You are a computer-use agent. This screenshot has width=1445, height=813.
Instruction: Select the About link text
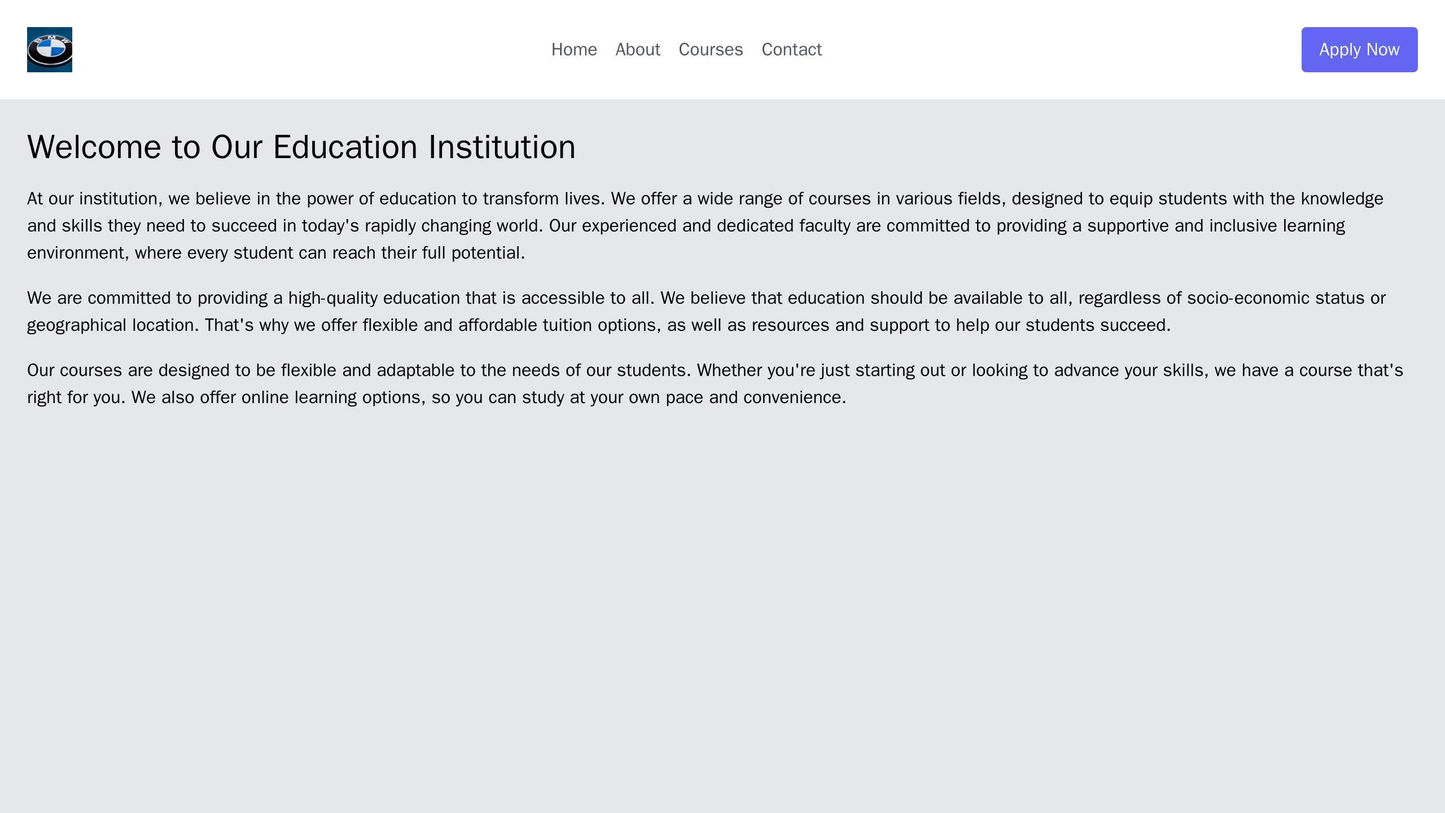tap(637, 49)
